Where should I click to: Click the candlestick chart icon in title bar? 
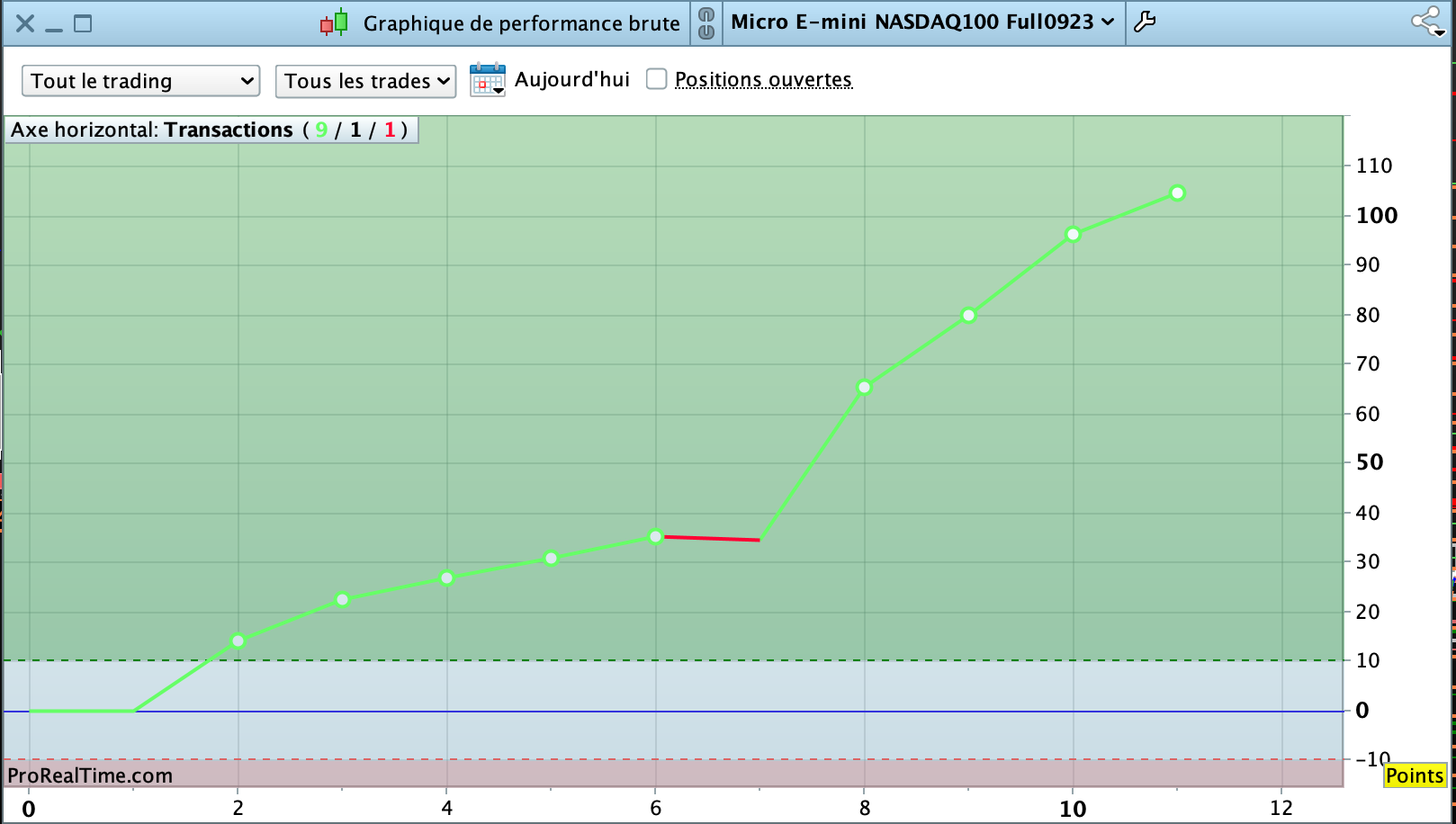pyautogui.click(x=334, y=22)
